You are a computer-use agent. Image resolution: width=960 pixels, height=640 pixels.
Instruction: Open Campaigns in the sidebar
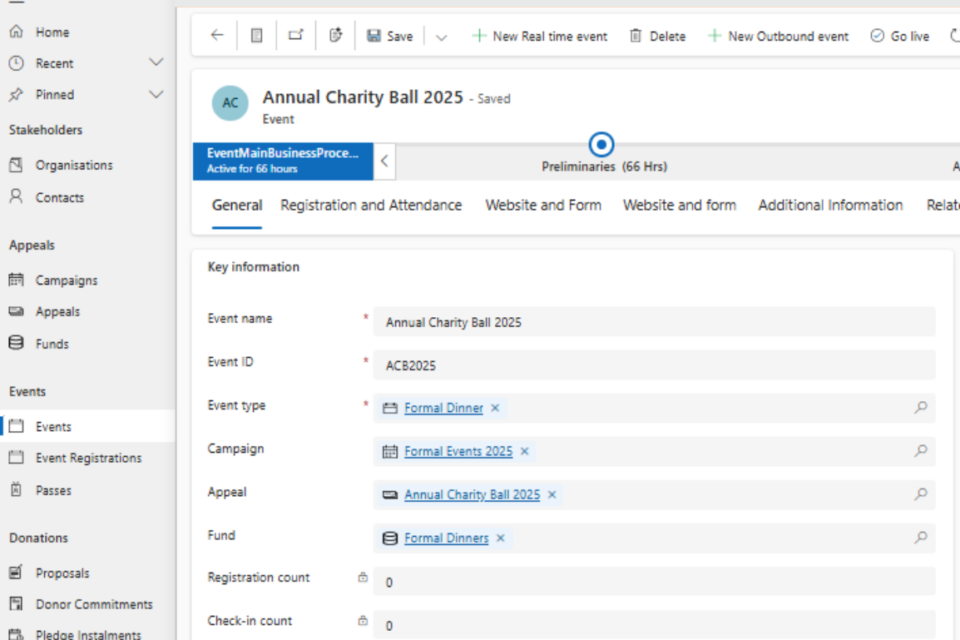click(x=66, y=281)
